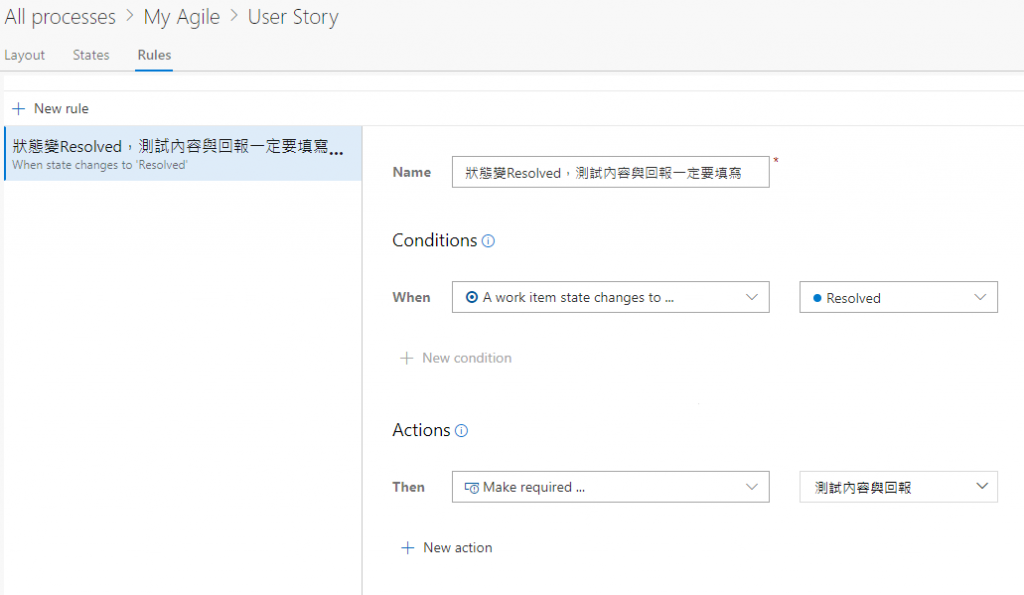This screenshot has height=595, width=1024.
Task: Open the 'Make required ...' combo box
Action: [x=611, y=487]
